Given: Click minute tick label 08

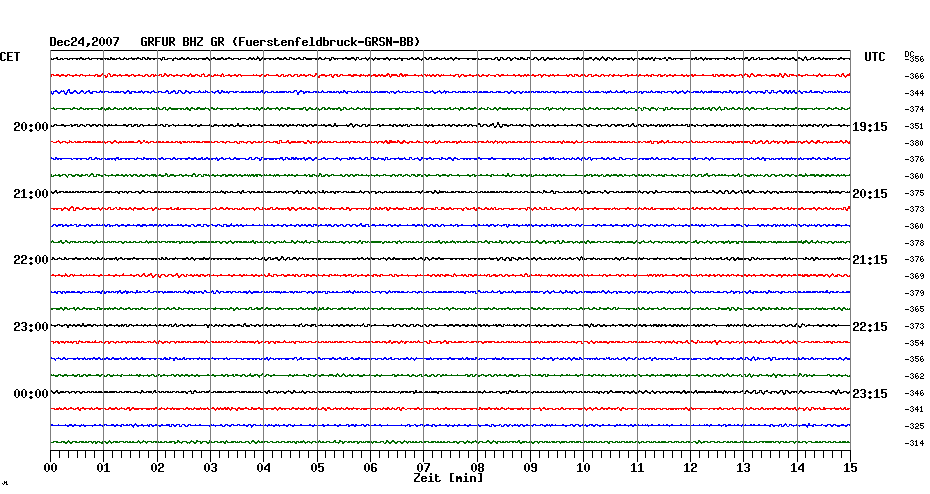Looking at the screenshot, I should point(477,467).
